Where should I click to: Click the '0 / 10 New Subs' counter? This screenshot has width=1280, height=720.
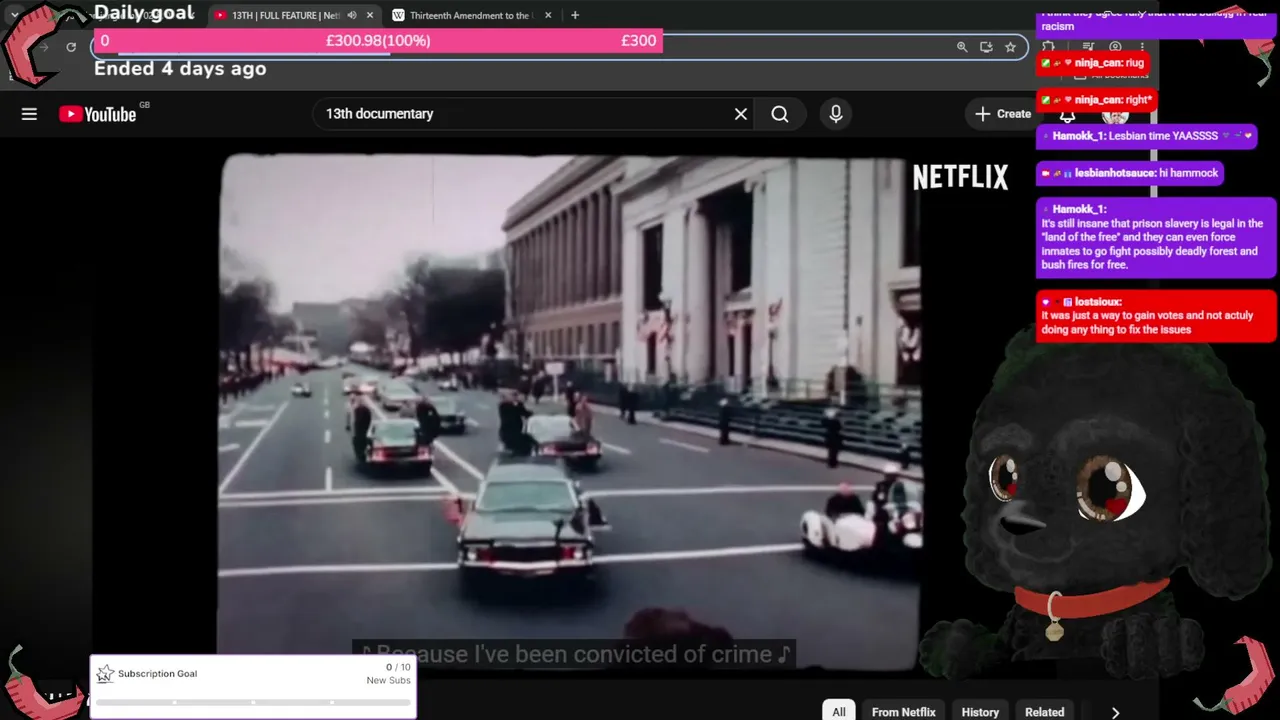pos(389,674)
